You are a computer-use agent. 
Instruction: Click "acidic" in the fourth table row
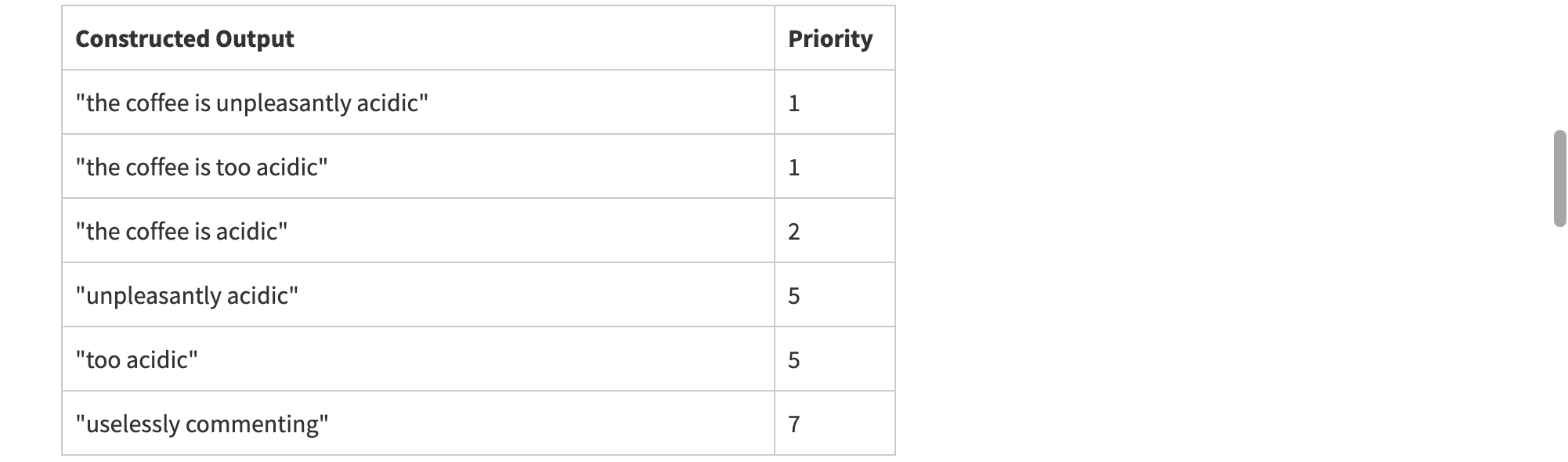click(x=258, y=296)
